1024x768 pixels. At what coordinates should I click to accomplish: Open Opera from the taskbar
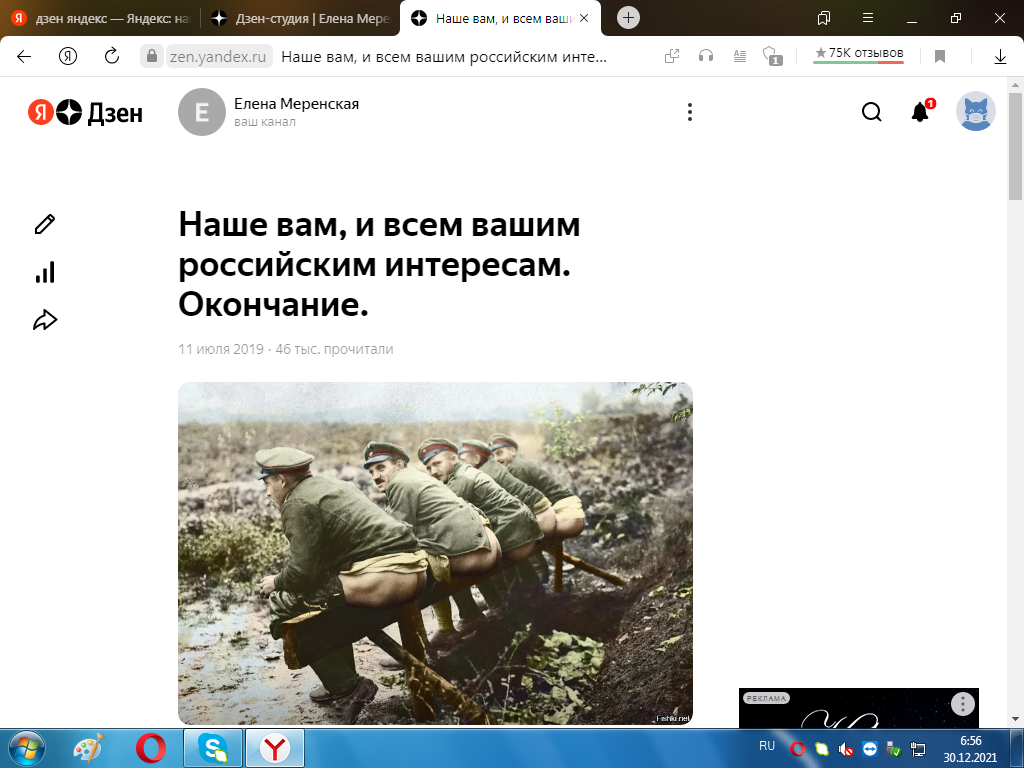point(151,748)
